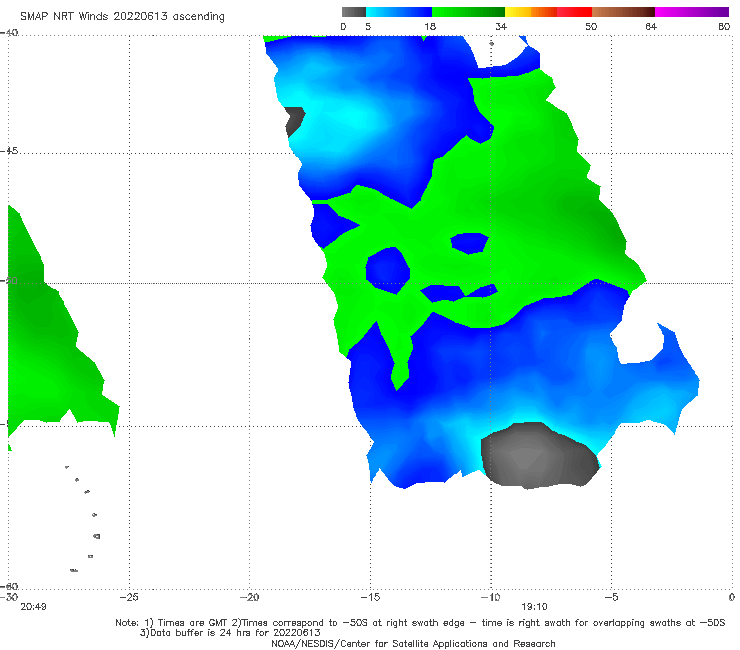Viewport: 740px width, 650px height.
Task: Click the NOAA/NESDIS Center credit line
Action: point(413,643)
